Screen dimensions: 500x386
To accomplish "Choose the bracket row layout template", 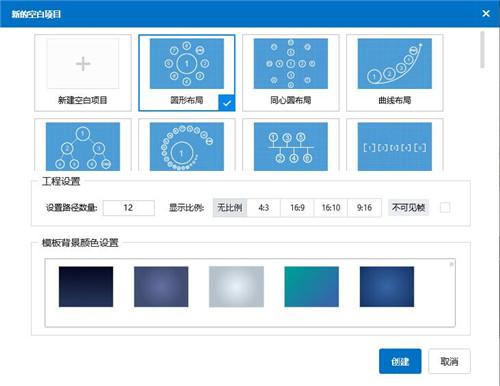I will point(395,145).
